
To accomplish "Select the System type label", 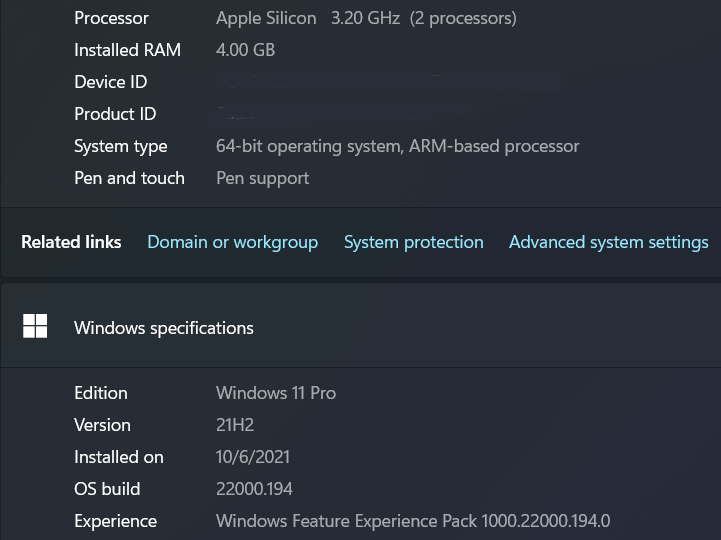I will pyautogui.click(x=120, y=147).
